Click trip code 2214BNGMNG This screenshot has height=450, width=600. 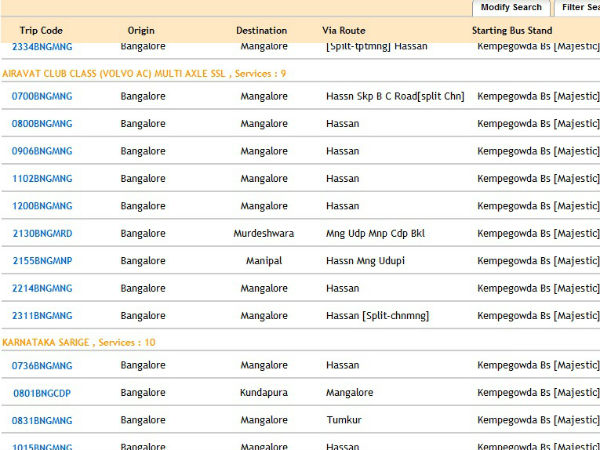[x=42, y=289]
